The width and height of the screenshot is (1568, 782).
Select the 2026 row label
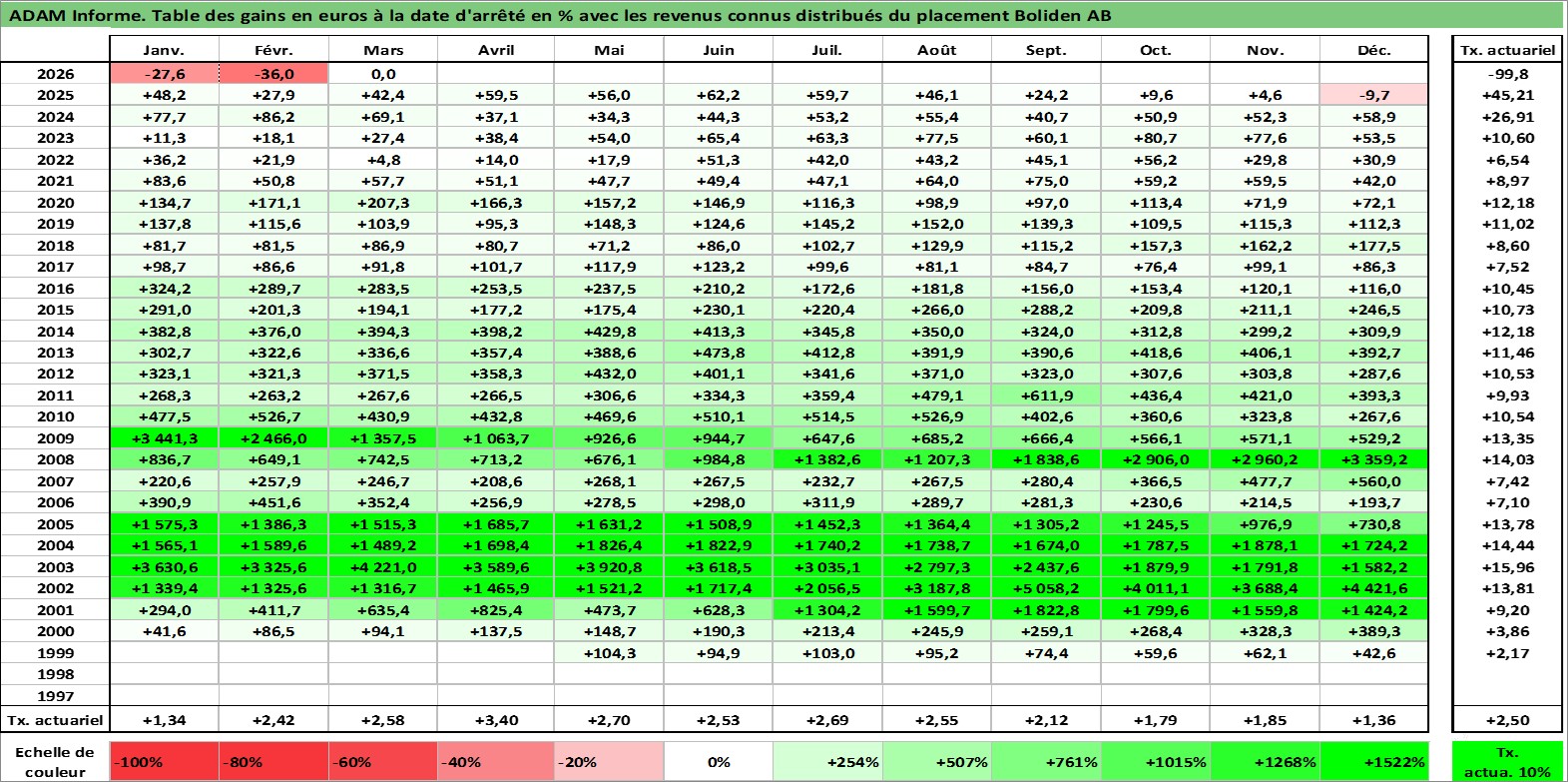[x=55, y=74]
